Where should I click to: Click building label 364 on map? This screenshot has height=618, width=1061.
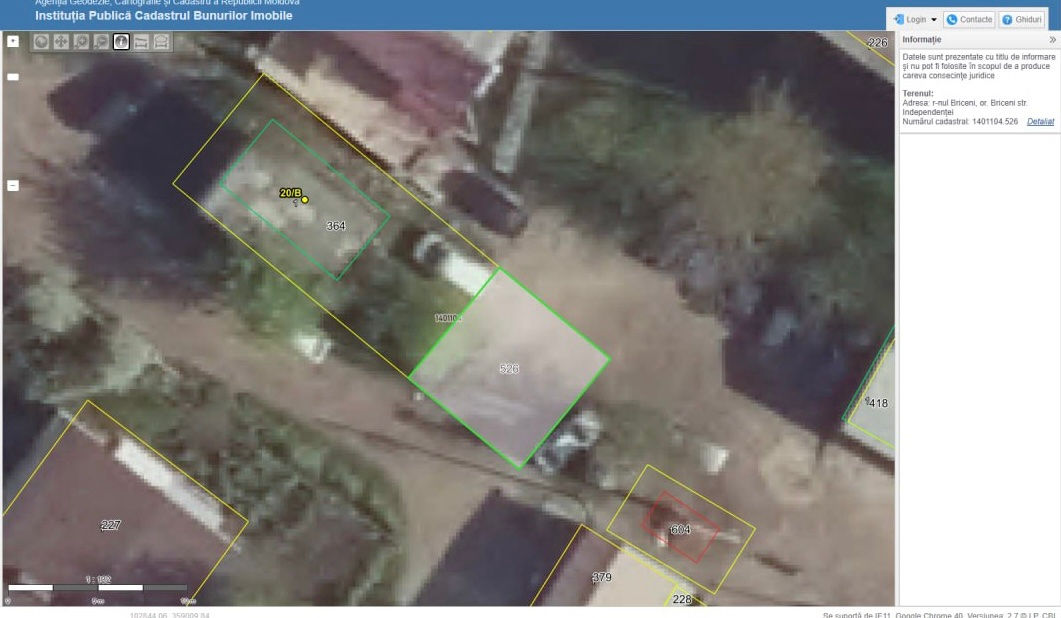[336, 226]
